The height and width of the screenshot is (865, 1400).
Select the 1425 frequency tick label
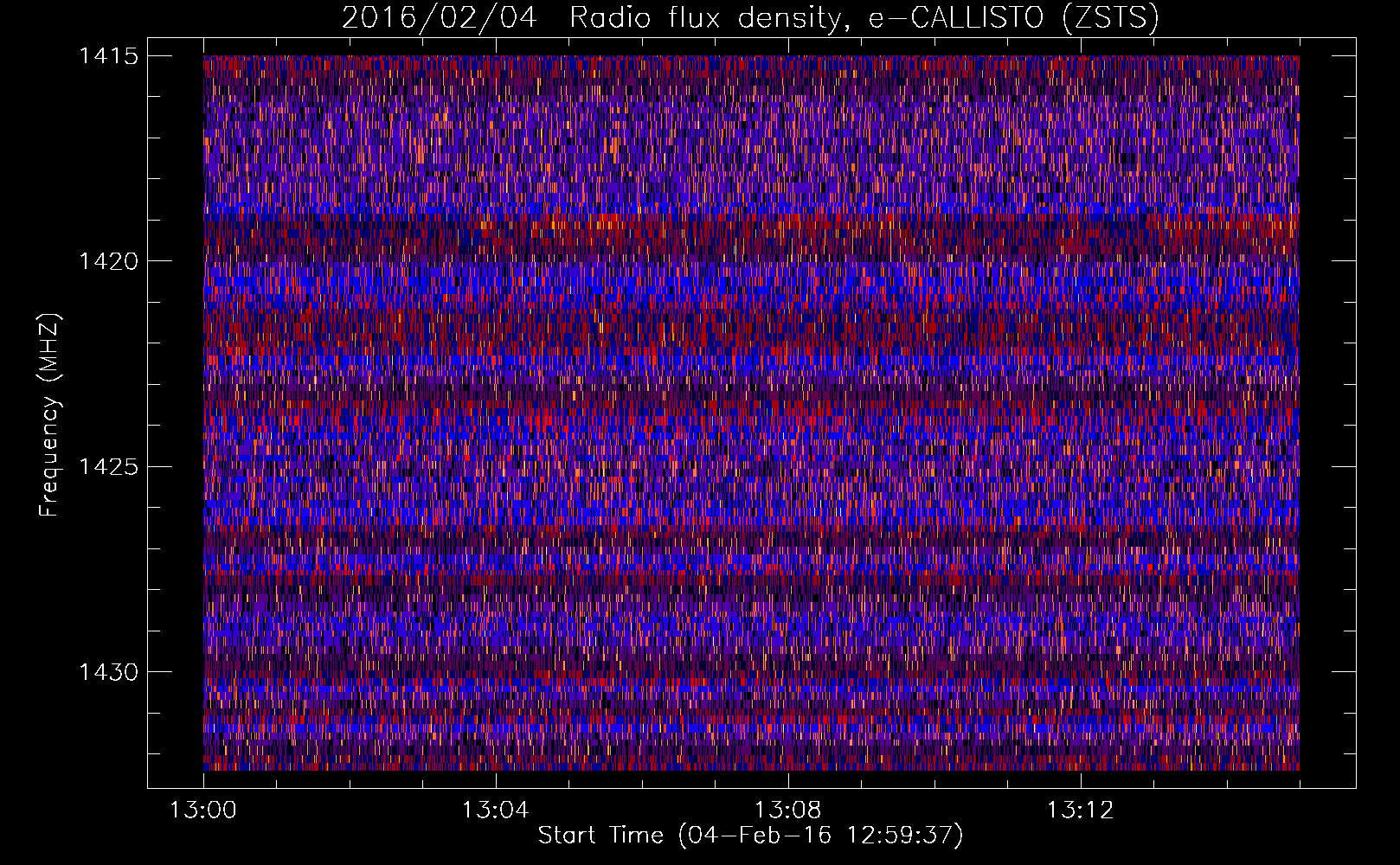109,467
